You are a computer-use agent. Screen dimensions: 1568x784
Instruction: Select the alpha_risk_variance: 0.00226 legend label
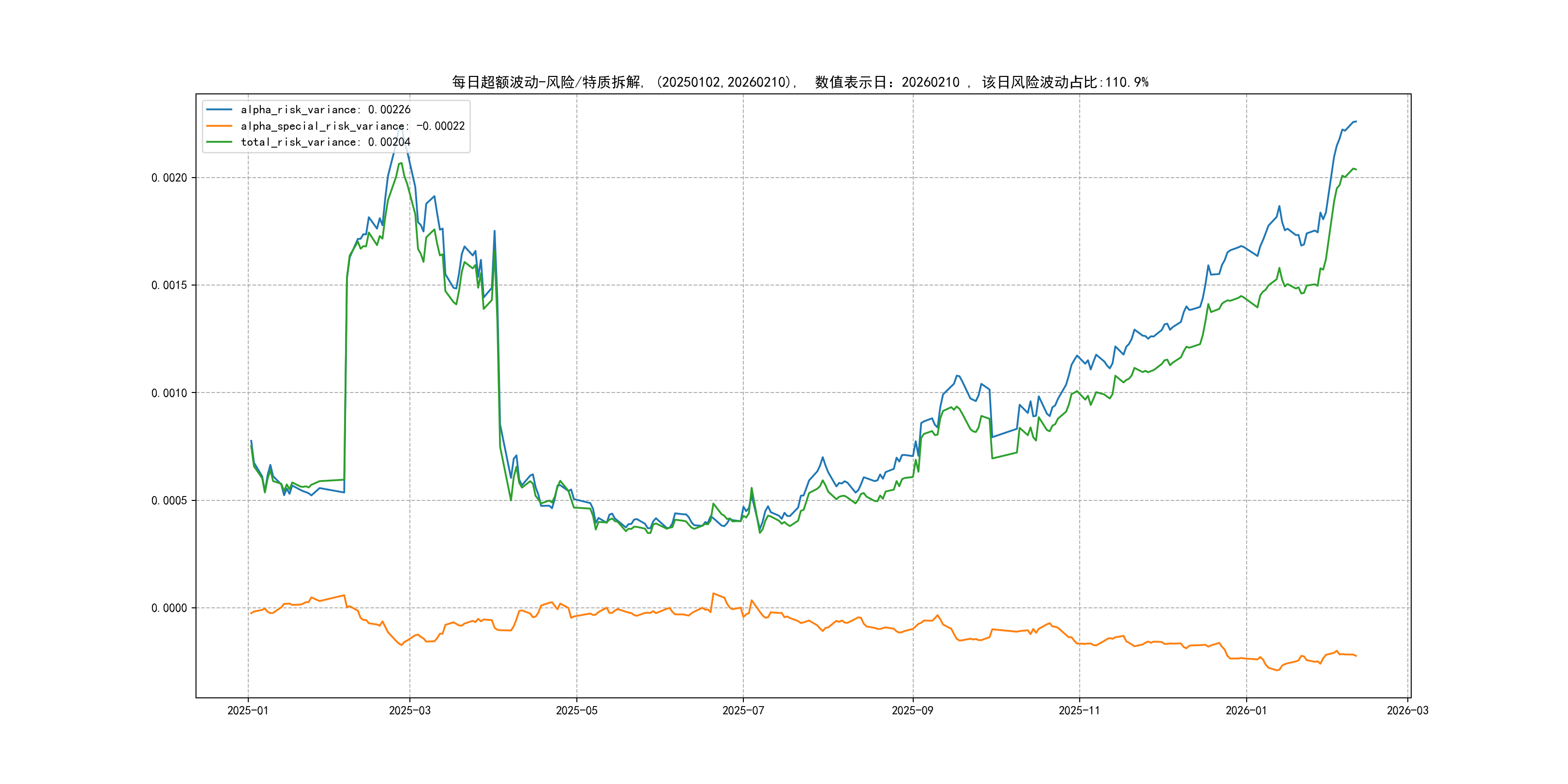(326, 109)
